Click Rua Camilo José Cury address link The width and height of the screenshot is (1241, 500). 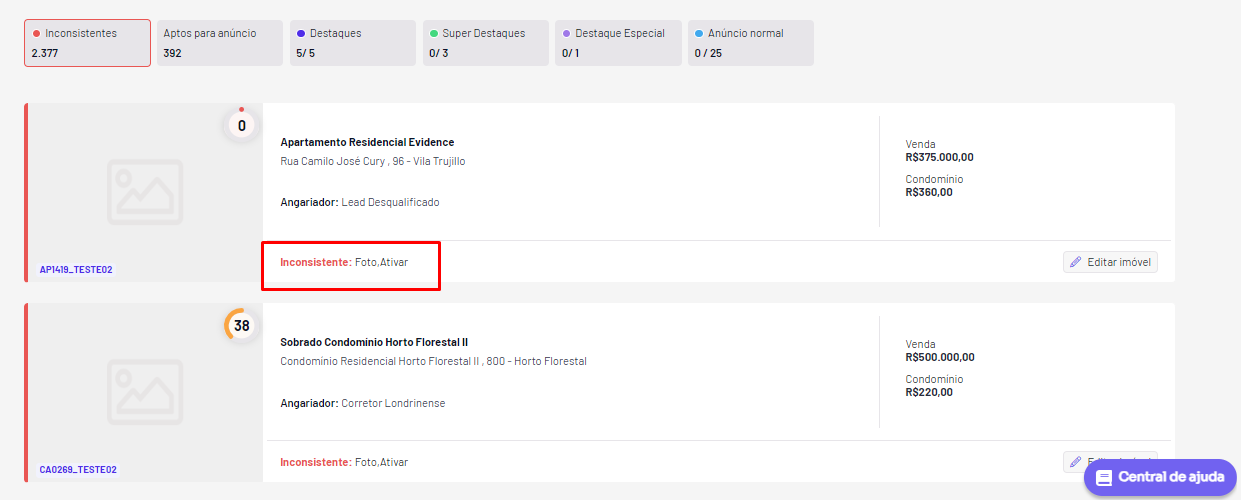point(373,161)
